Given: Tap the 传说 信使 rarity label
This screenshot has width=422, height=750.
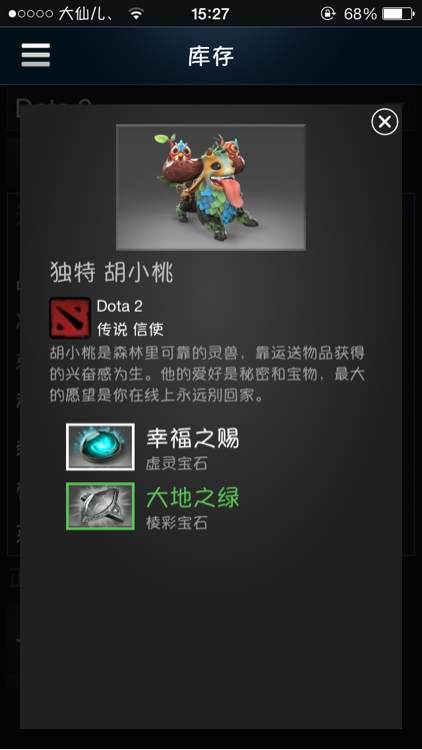Looking at the screenshot, I should point(130,329).
